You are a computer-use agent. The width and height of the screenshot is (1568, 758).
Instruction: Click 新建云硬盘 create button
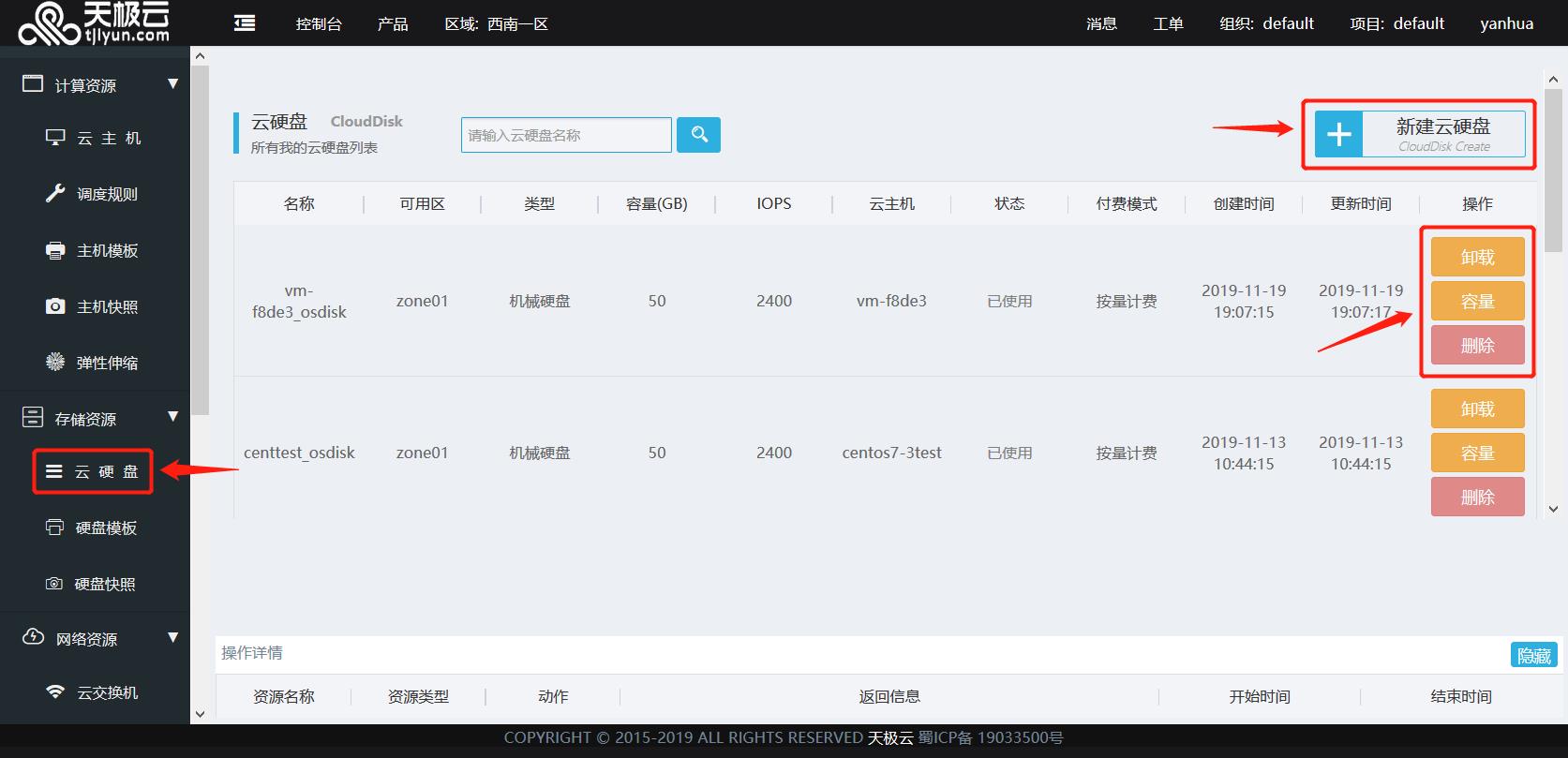tap(1420, 134)
